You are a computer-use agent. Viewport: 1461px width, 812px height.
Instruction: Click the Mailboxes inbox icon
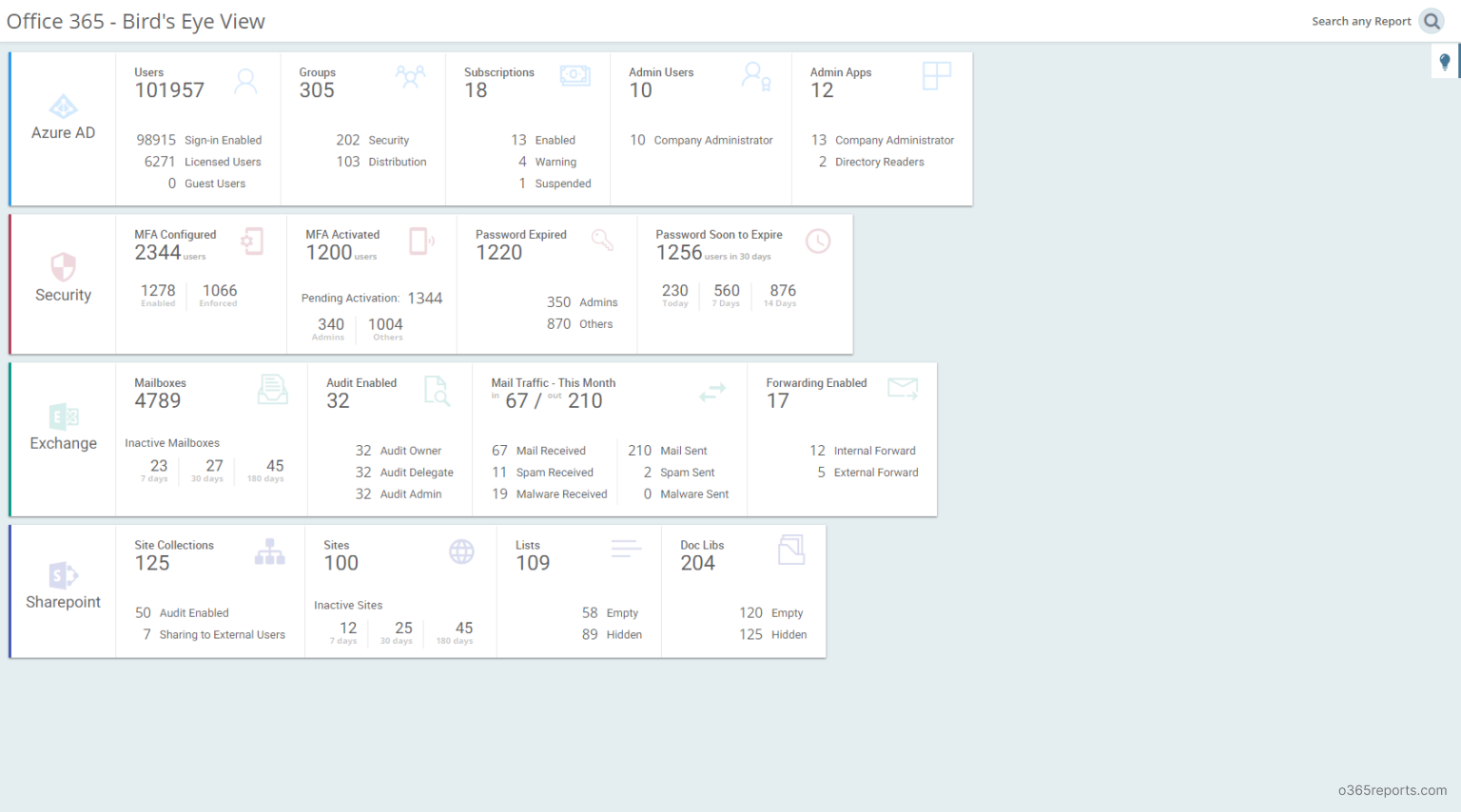coord(273,389)
